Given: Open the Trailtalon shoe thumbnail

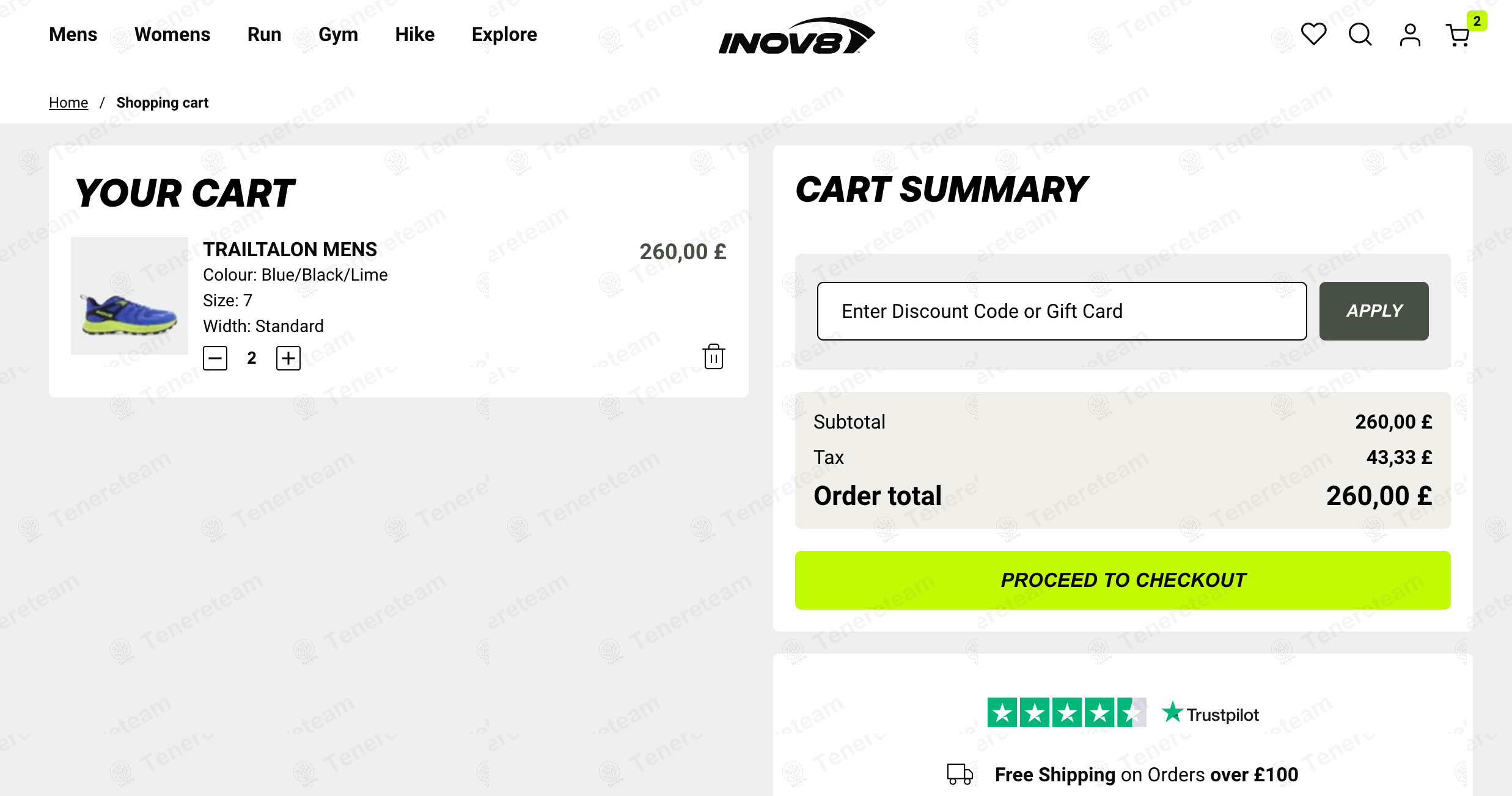Looking at the screenshot, I should (x=130, y=296).
